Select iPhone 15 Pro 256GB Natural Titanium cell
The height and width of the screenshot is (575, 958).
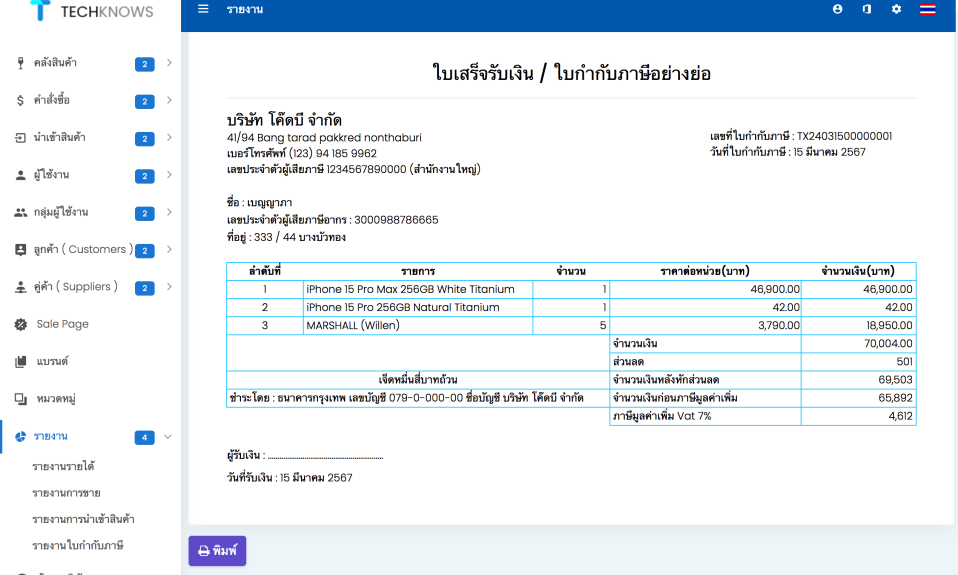click(418, 307)
